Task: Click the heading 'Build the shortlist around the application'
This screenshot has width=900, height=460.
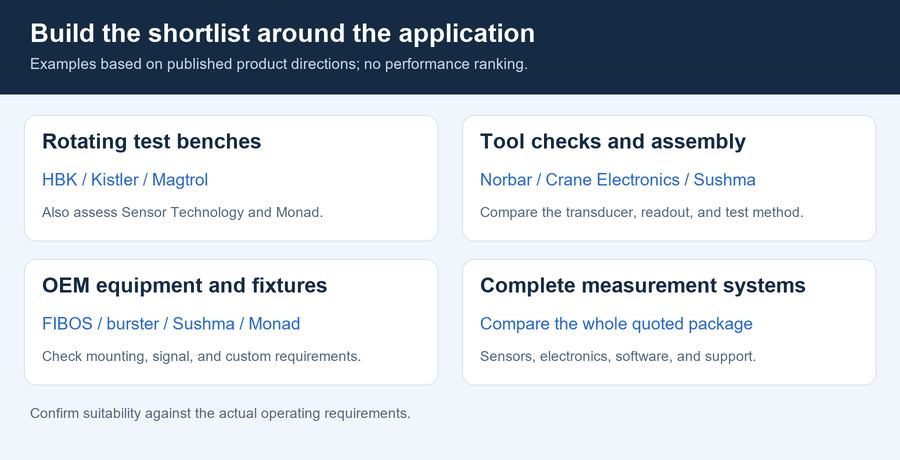Action: pos(282,33)
